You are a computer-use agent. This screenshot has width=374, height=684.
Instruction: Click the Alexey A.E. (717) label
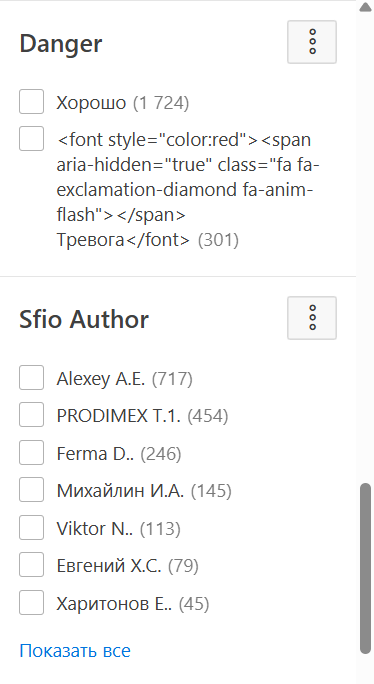point(124,379)
